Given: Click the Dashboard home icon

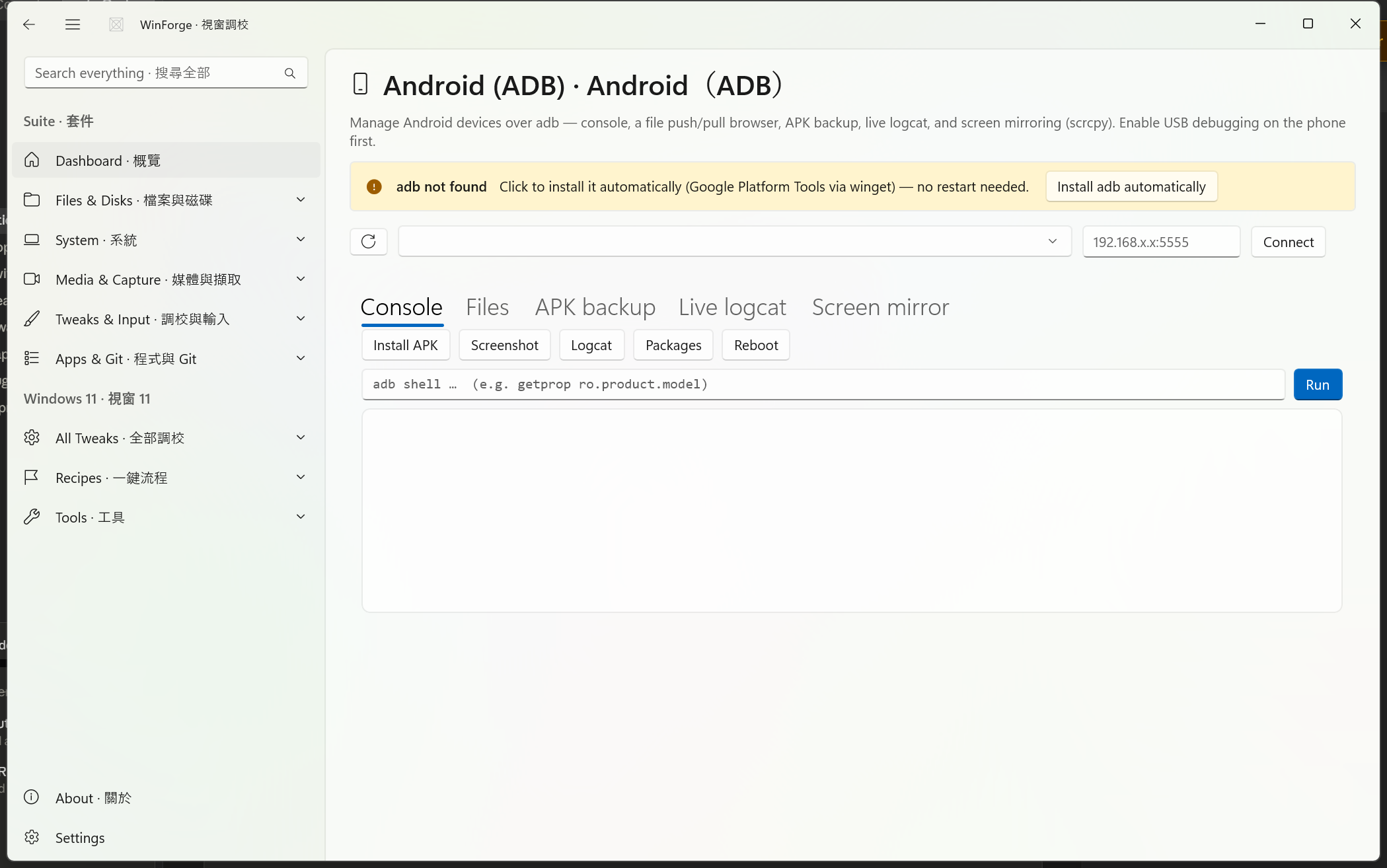Looking at the screenshot, I should pos(32,160).
